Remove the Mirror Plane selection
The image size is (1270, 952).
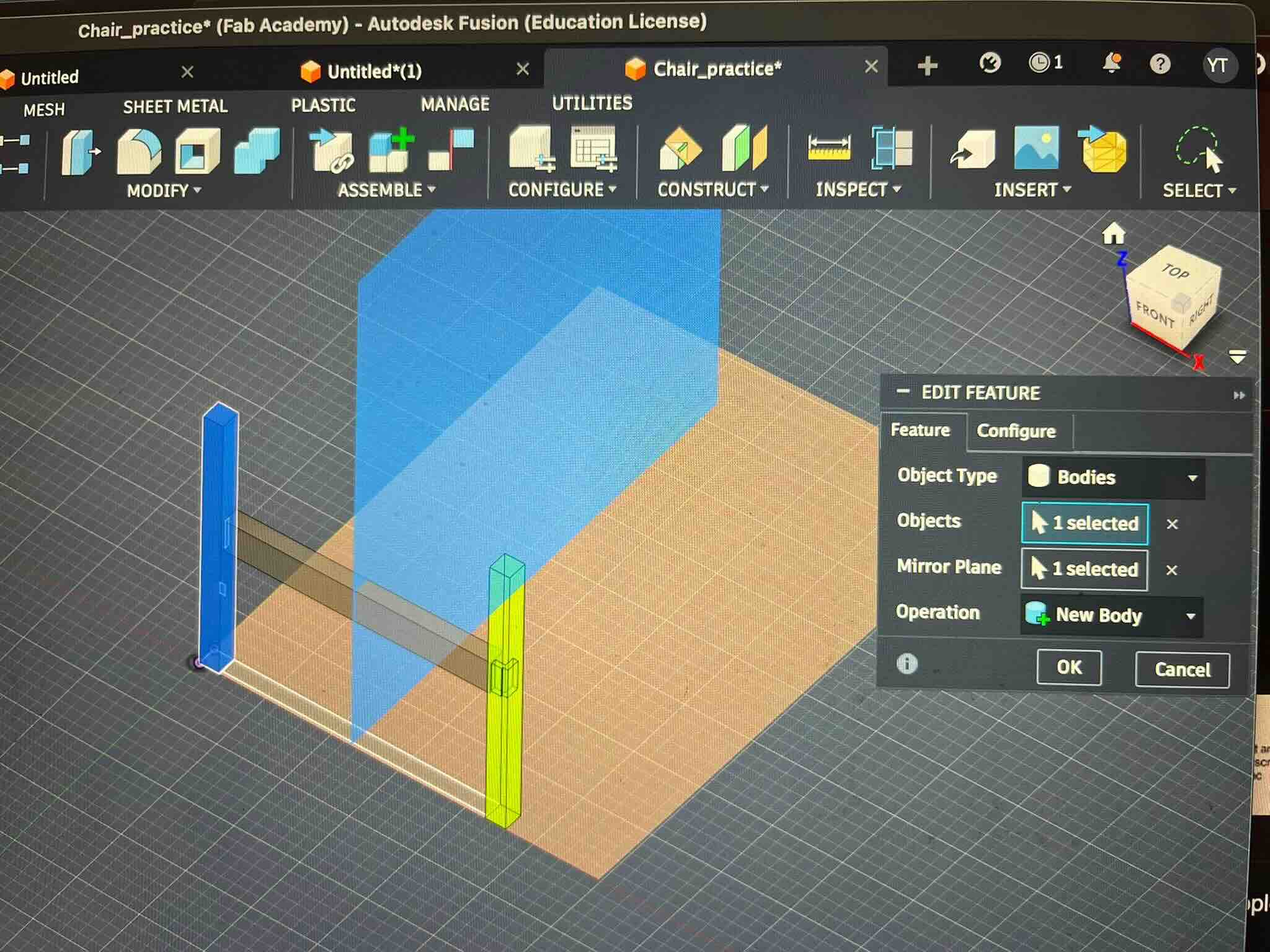tap(1172, 570)
